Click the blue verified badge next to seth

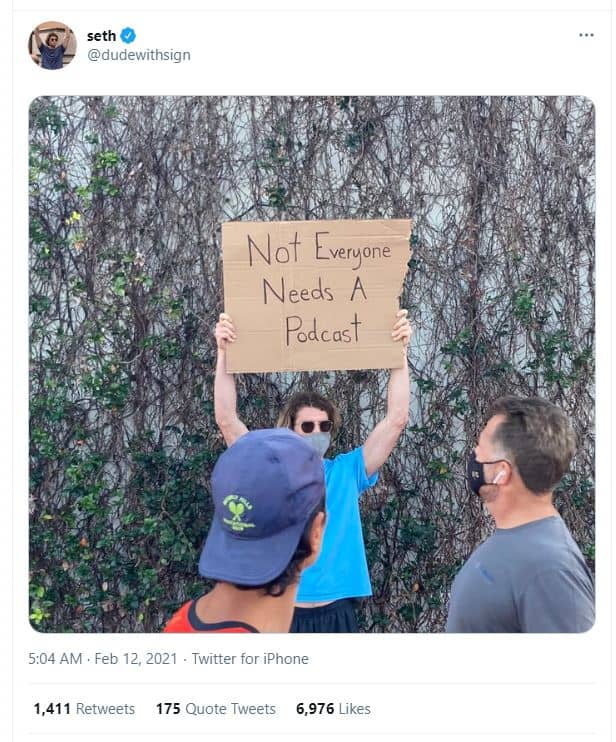tap(128, 35)
